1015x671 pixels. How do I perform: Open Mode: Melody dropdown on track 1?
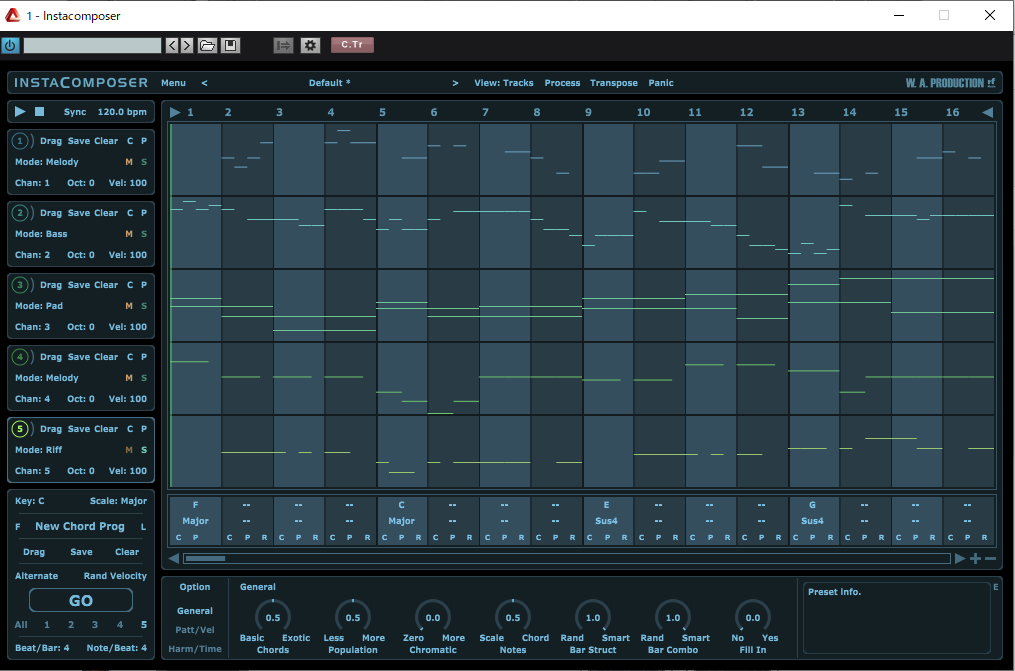[x=47, y=162]
